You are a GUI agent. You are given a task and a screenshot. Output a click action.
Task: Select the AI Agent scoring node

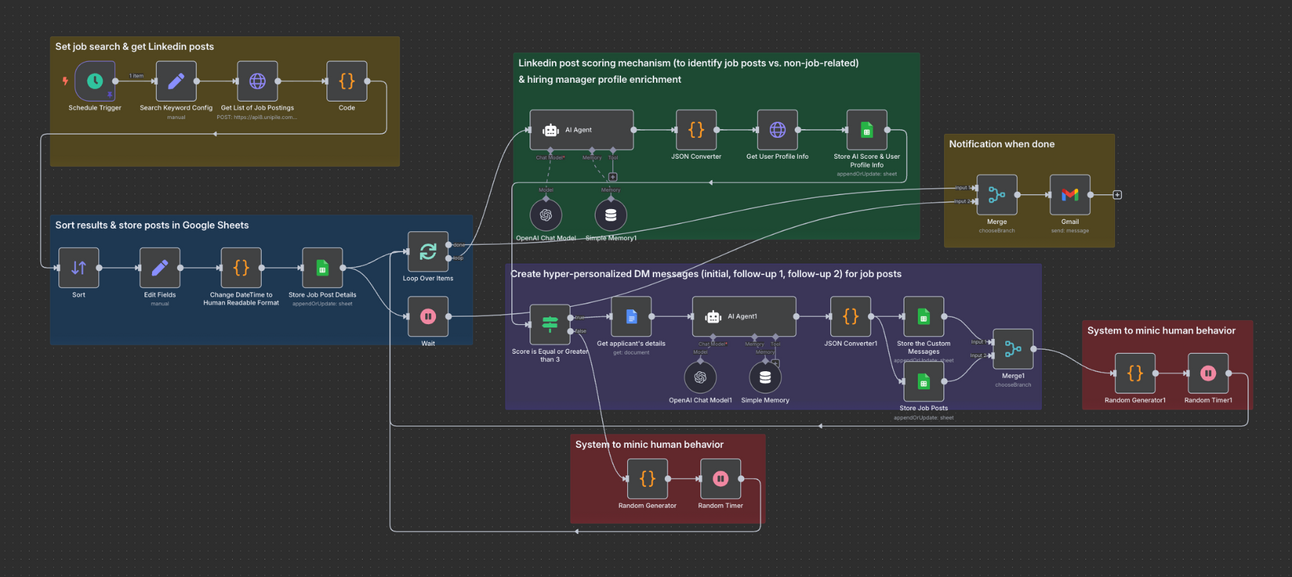point(580,129)
